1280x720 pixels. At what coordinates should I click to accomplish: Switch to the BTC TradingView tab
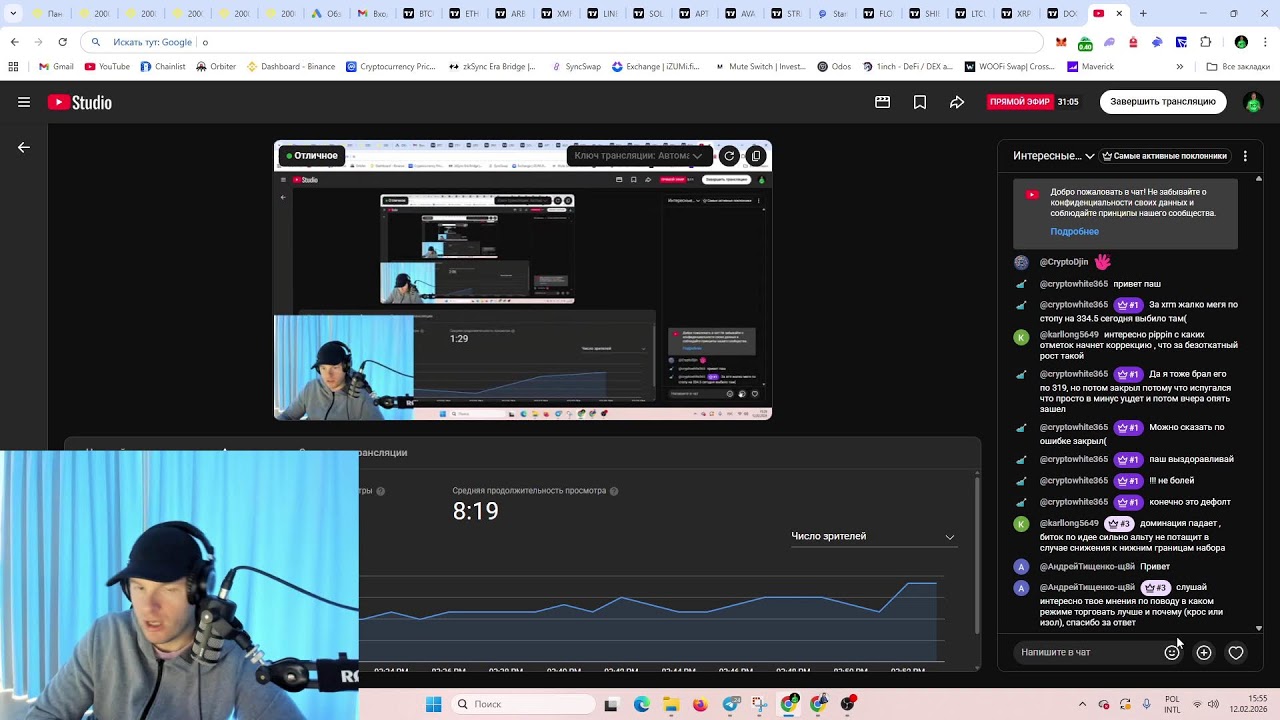pyautogui.click(x=417, y=14)
